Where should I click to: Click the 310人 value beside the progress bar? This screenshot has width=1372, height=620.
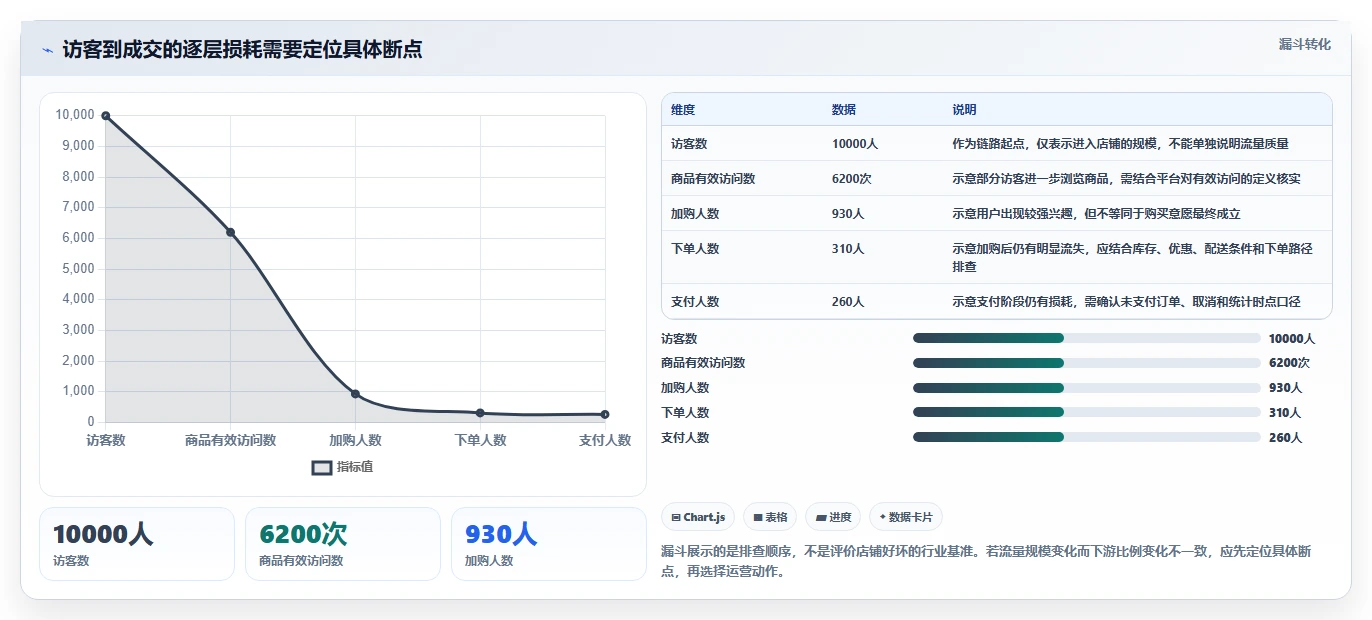pyautogui.click(x=1285, y=412)
